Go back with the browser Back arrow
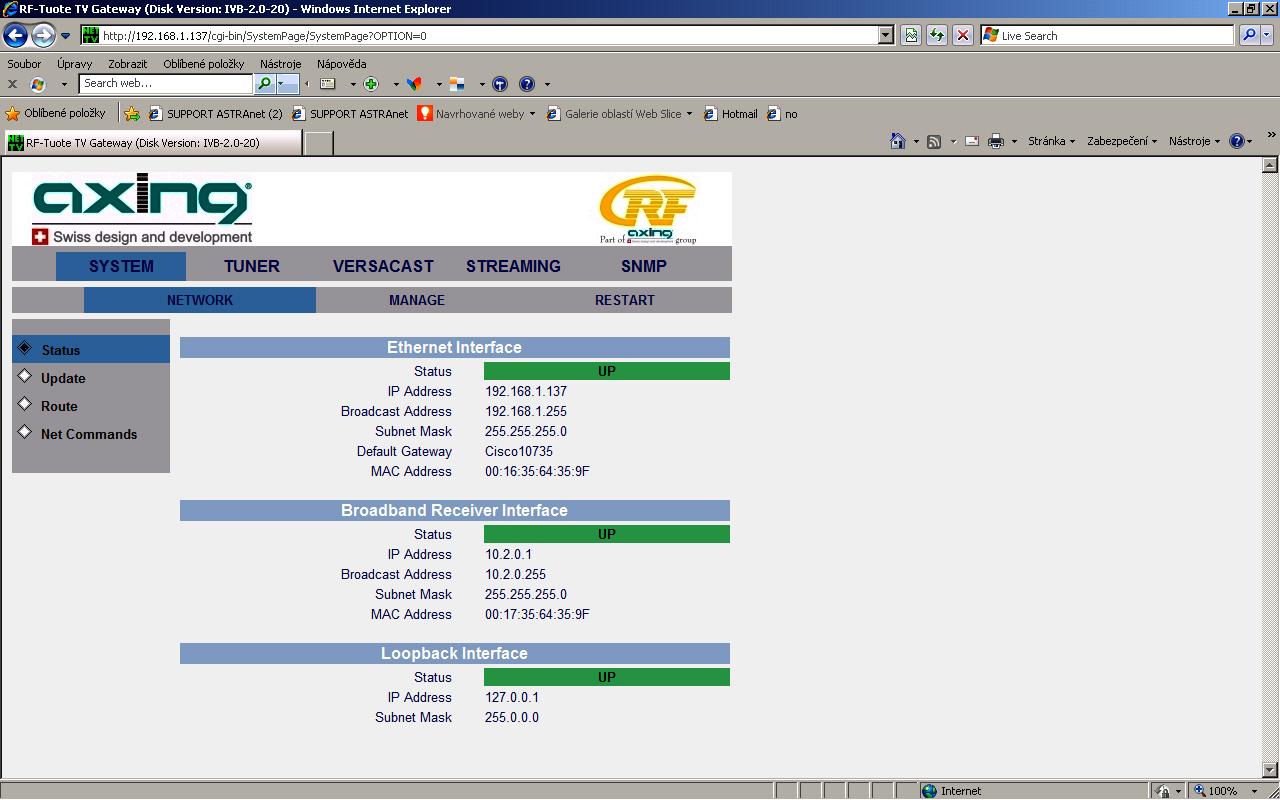1280x800 pixels. [16, 36]
